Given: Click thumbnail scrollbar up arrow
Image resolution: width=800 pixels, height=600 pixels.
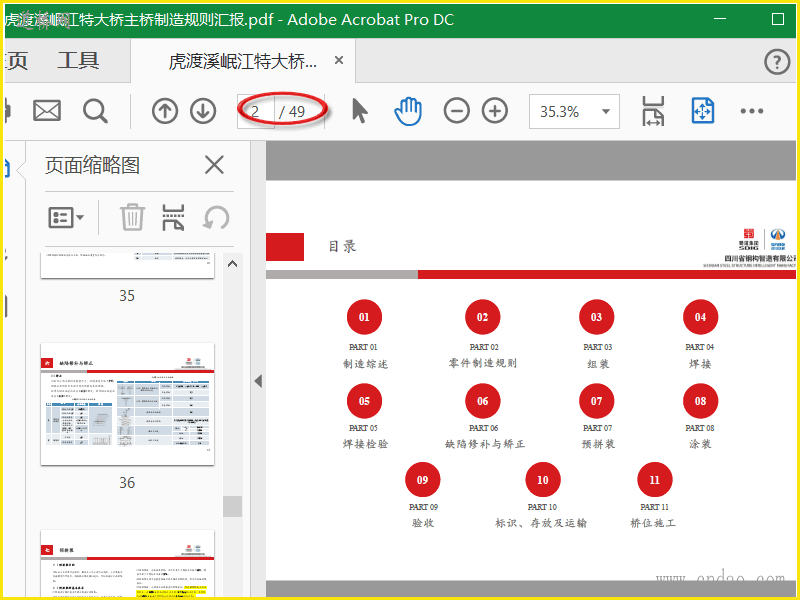Looking at the screenshot, I should pos(233,264).
